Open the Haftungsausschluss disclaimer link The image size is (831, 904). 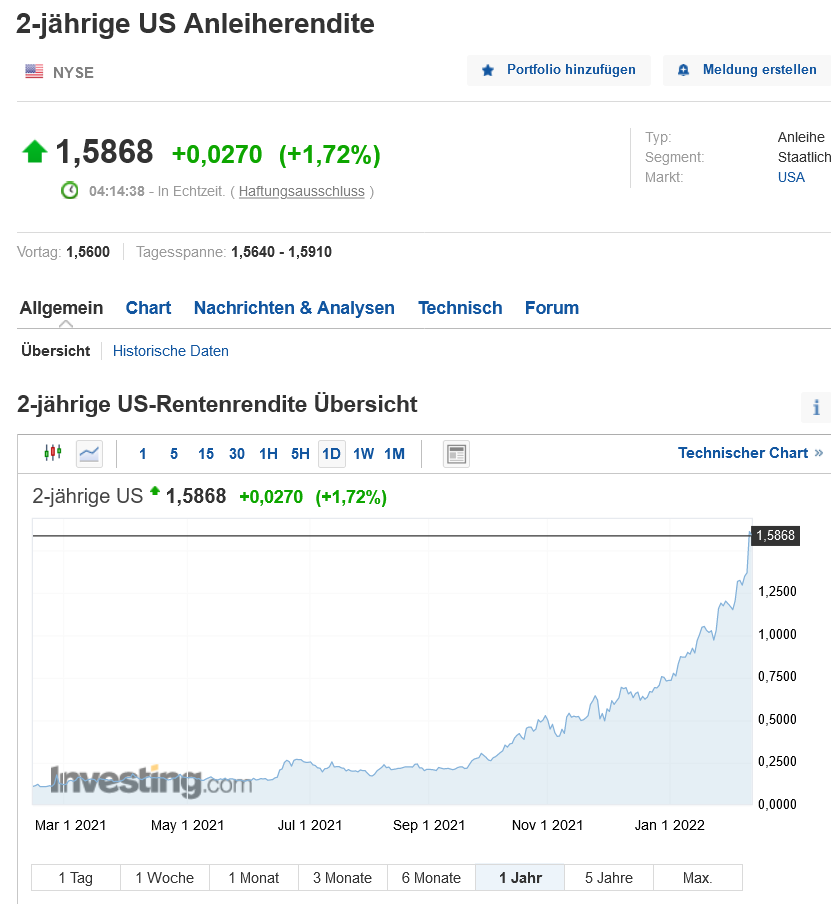301,191
